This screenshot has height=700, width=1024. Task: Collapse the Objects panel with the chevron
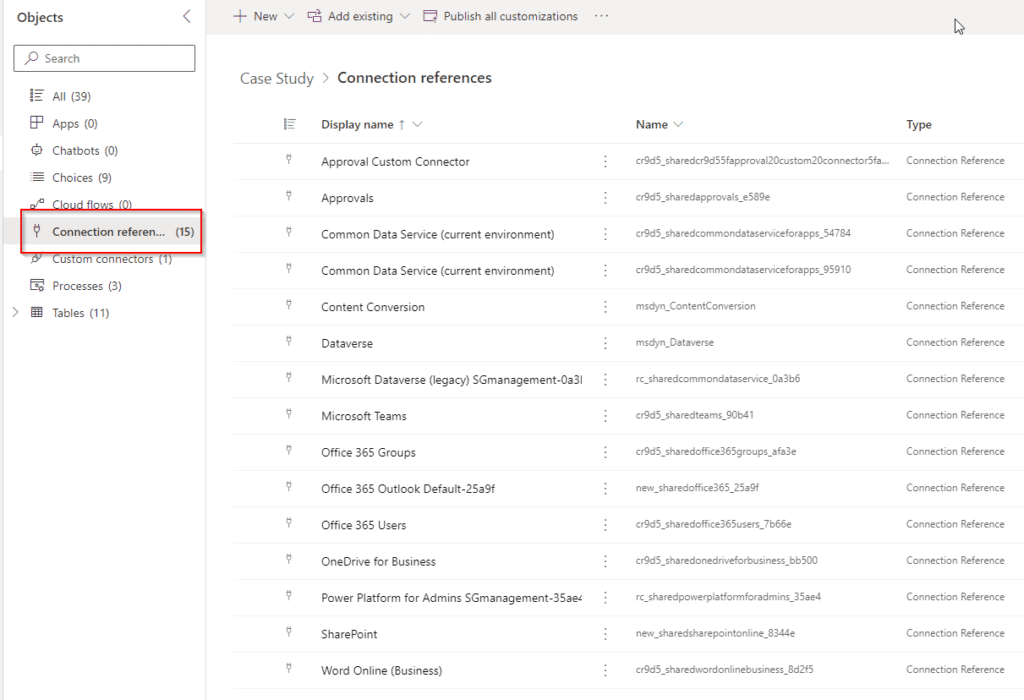click(x=187, y=16)
